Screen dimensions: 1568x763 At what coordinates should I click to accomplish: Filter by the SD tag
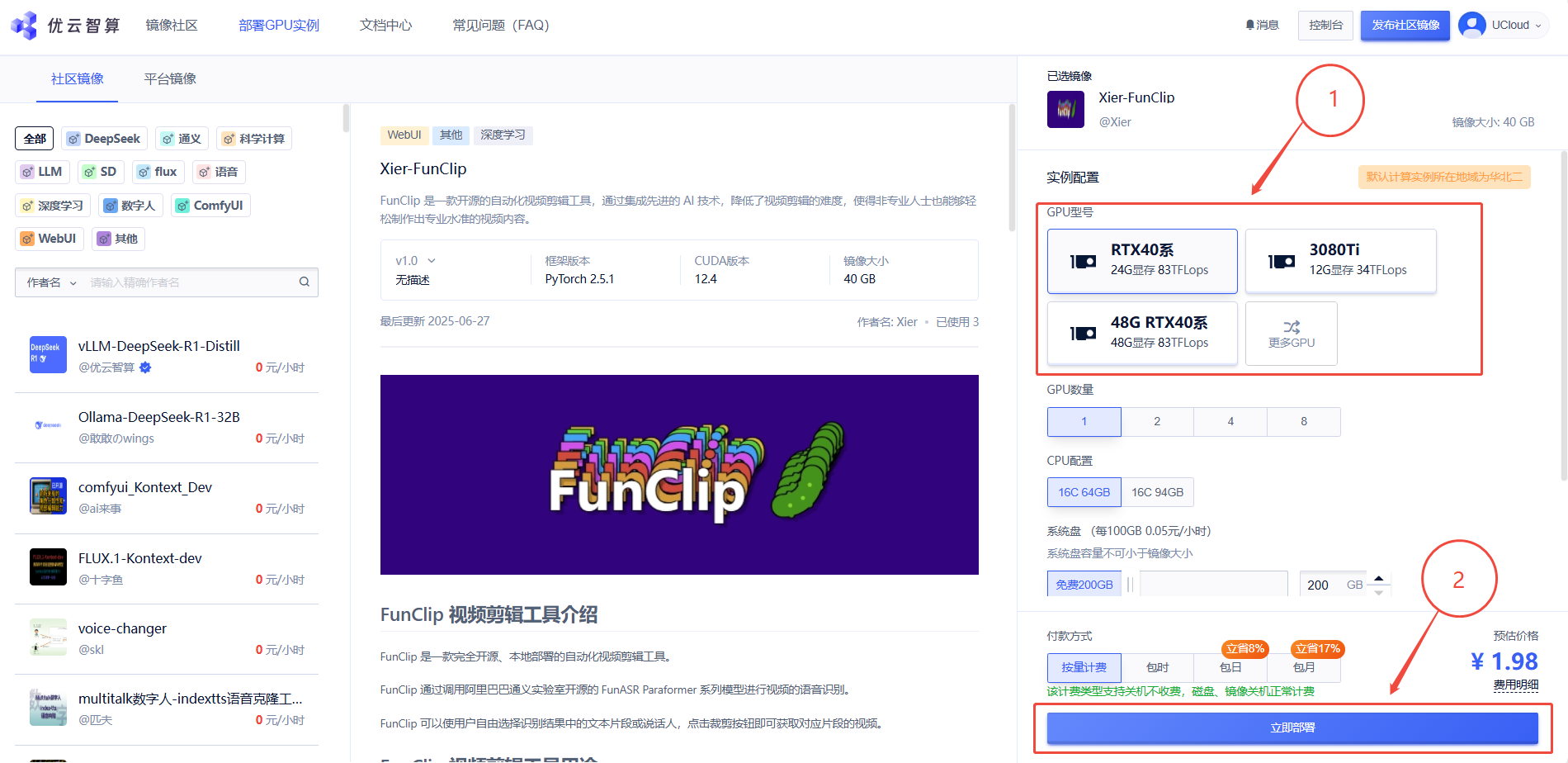click(101, 172)
